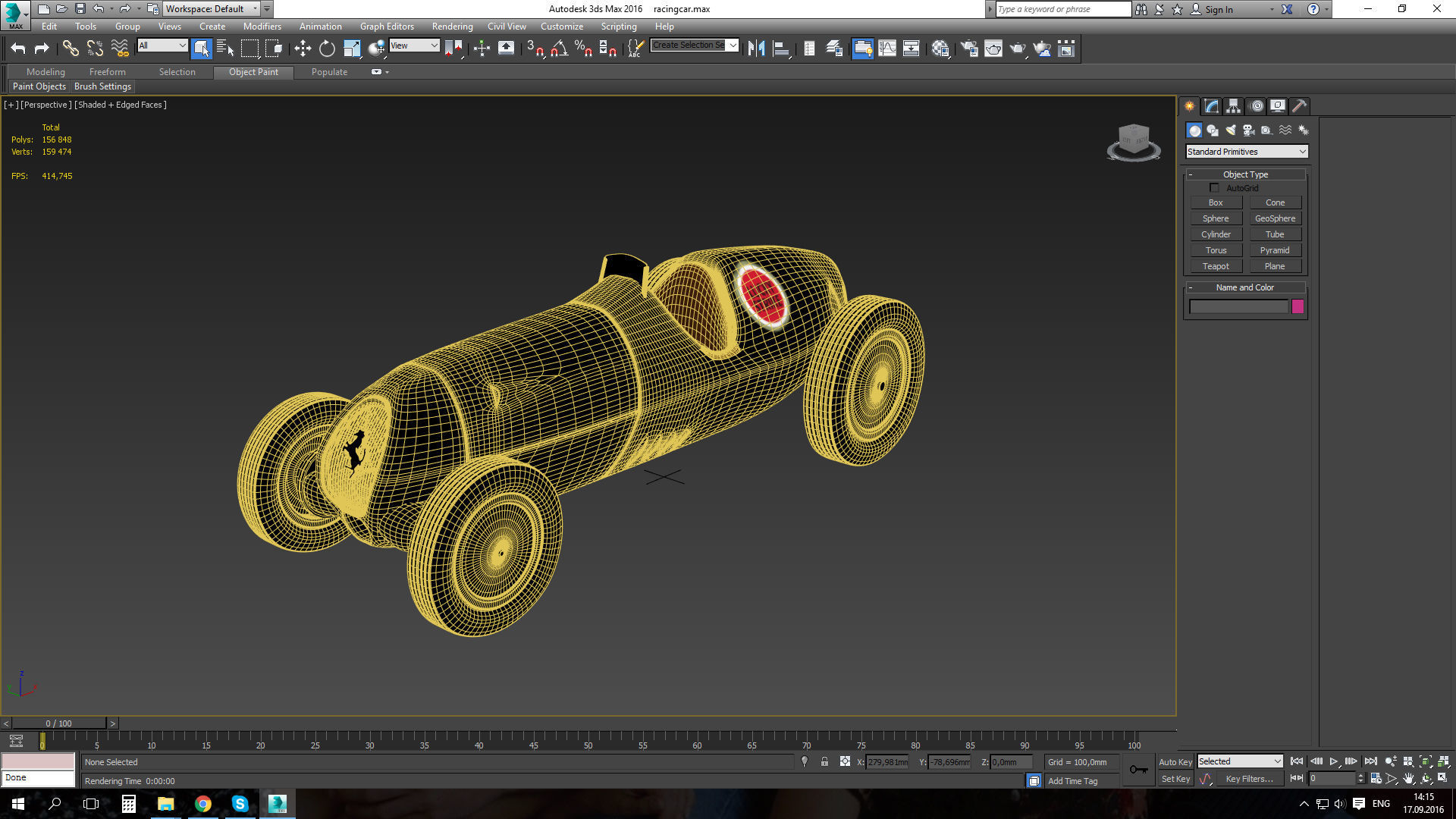
Task: Activate the Select and Rotate tool
Action: click(327, 49)
